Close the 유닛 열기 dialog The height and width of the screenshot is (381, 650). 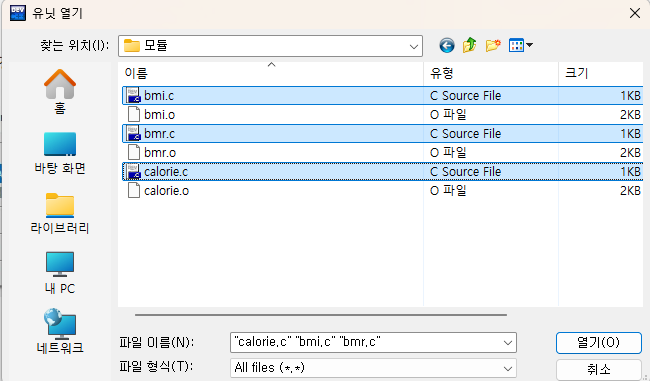tap(635, 13)
